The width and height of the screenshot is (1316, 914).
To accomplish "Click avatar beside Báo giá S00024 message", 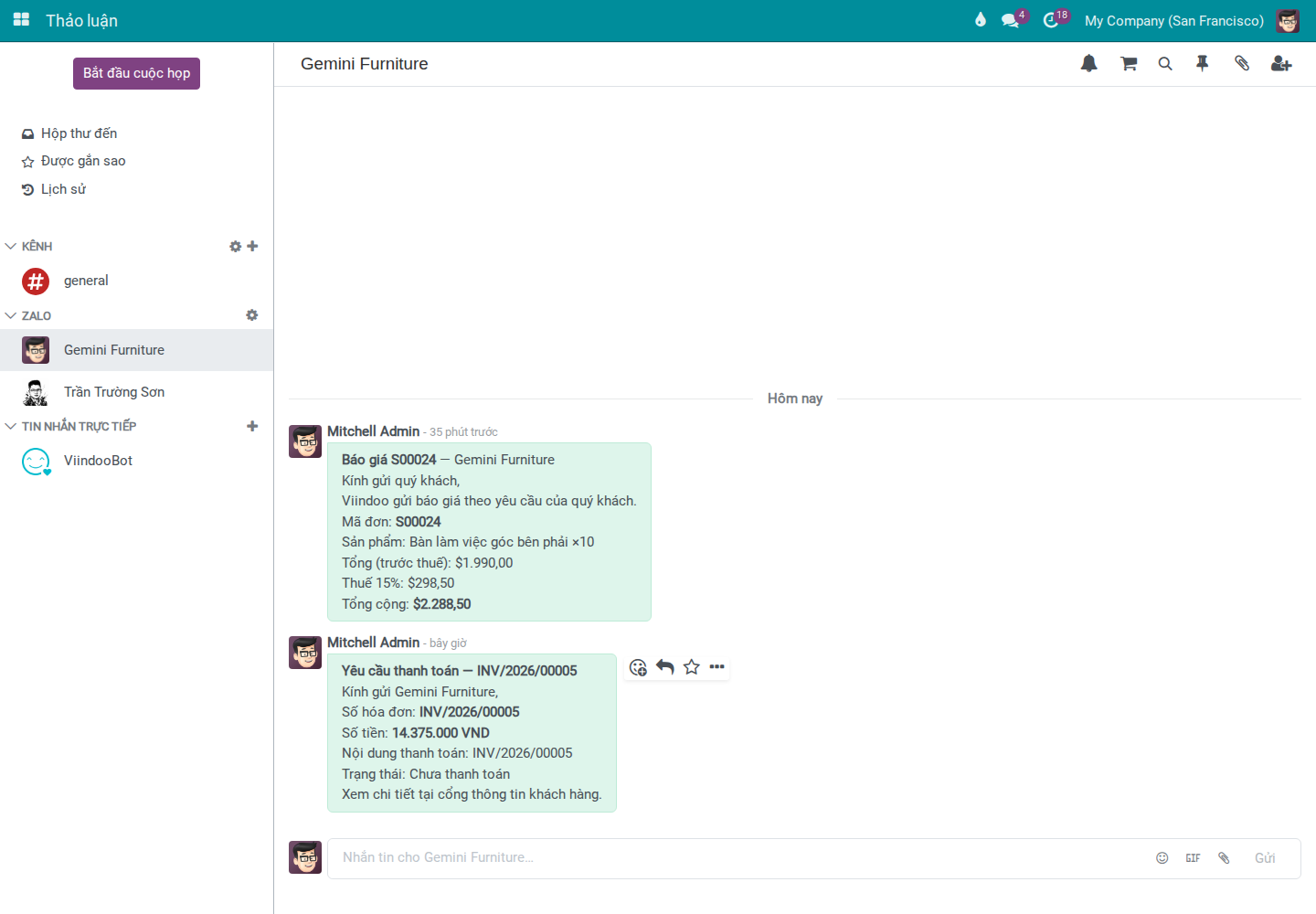I will 305,441.
